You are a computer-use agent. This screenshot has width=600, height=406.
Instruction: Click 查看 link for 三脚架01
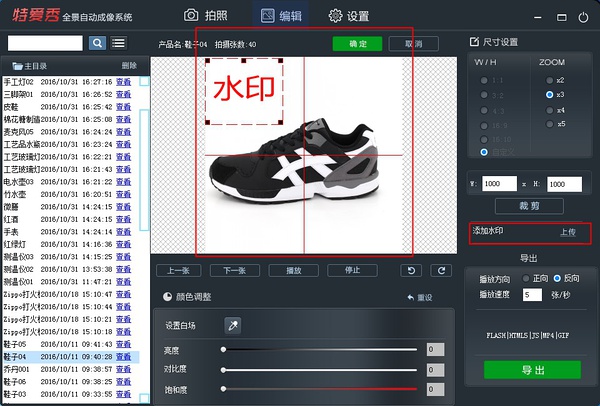[x=124, y=94]
